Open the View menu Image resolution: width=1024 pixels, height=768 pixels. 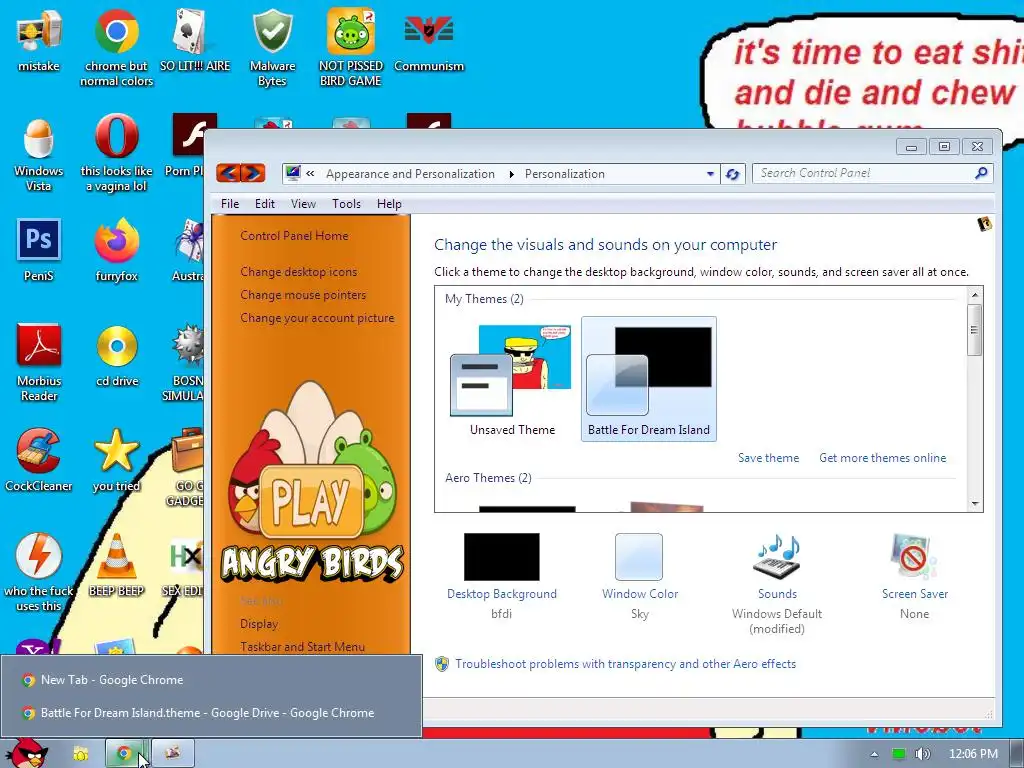[x=303, y=204]
